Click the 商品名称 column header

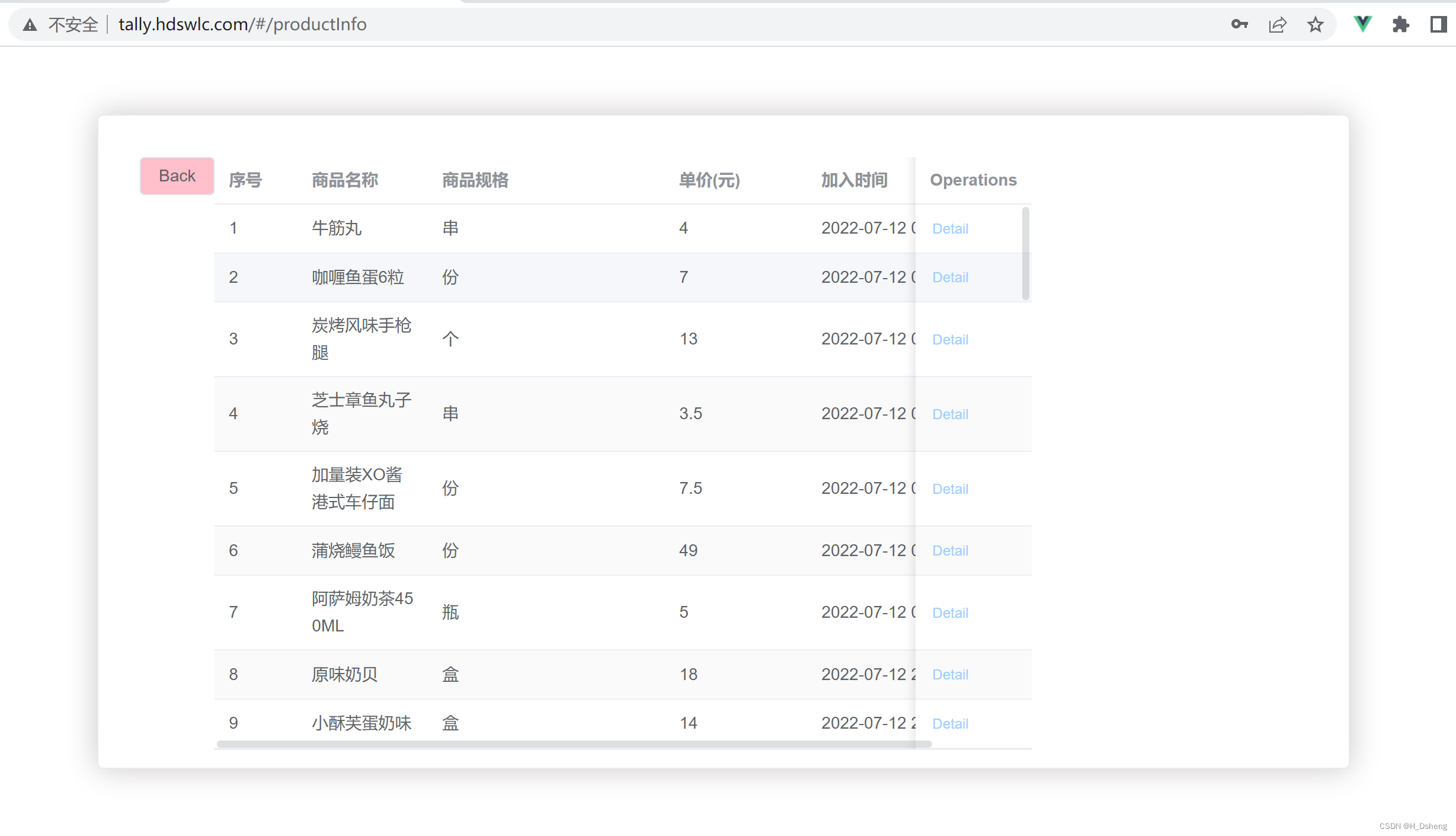coord(345,180)
